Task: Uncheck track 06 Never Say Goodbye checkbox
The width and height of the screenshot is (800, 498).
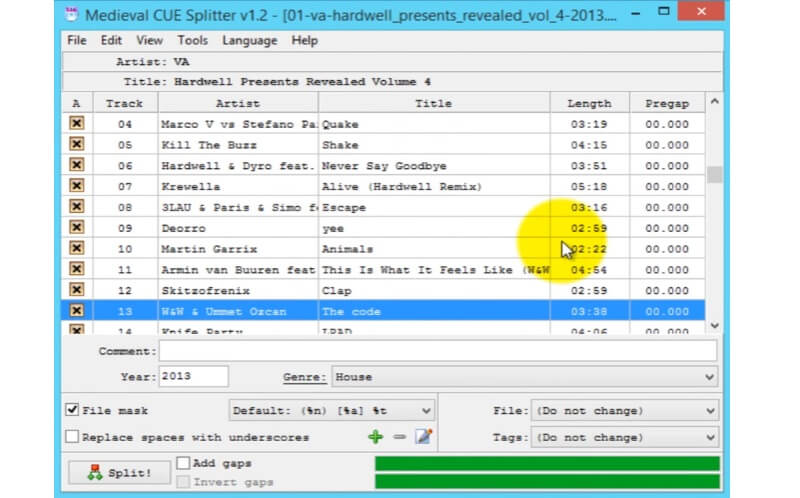Action: (77, 165)
